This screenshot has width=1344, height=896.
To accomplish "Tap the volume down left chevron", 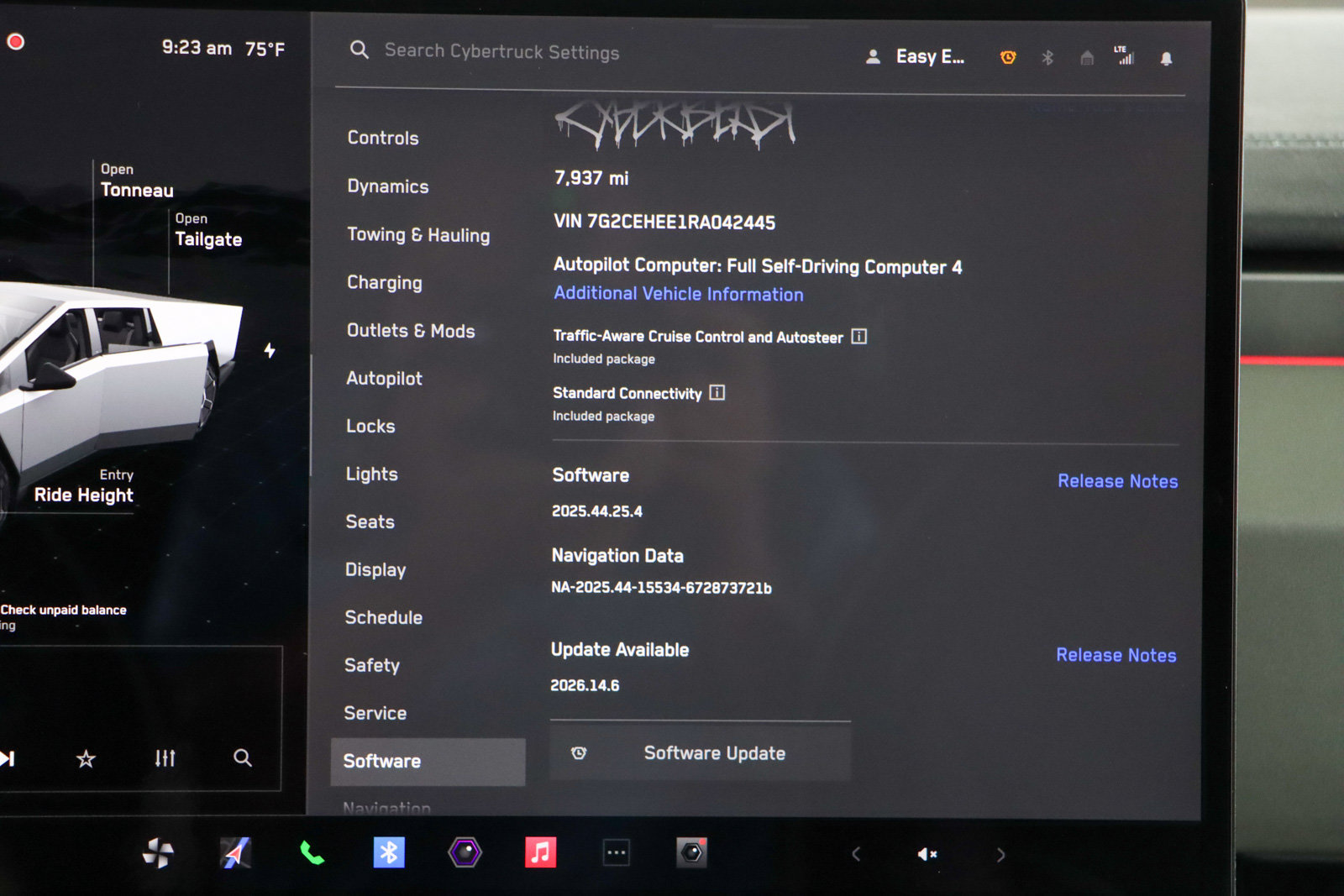I will tap(856, 855).
